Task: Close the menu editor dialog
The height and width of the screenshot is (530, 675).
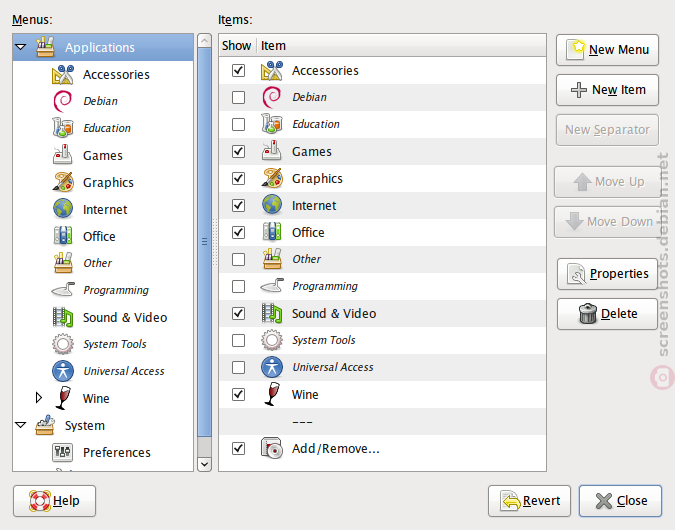Action: click(x=620, y=501)
